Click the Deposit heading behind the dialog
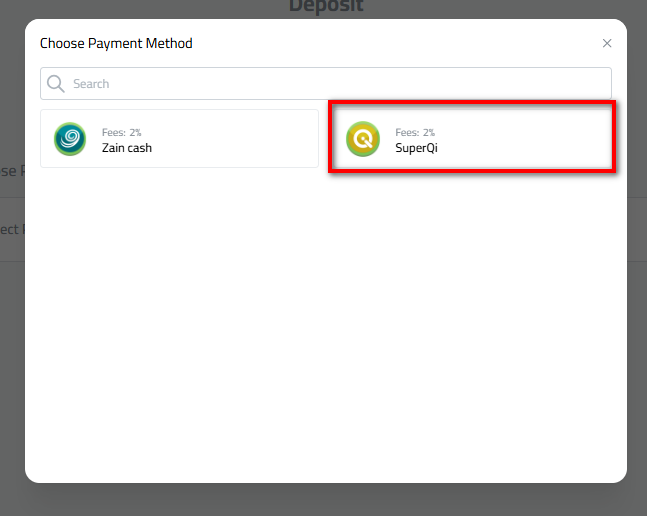The height and width of the screenshot is (516, 647). pos(326,7)
